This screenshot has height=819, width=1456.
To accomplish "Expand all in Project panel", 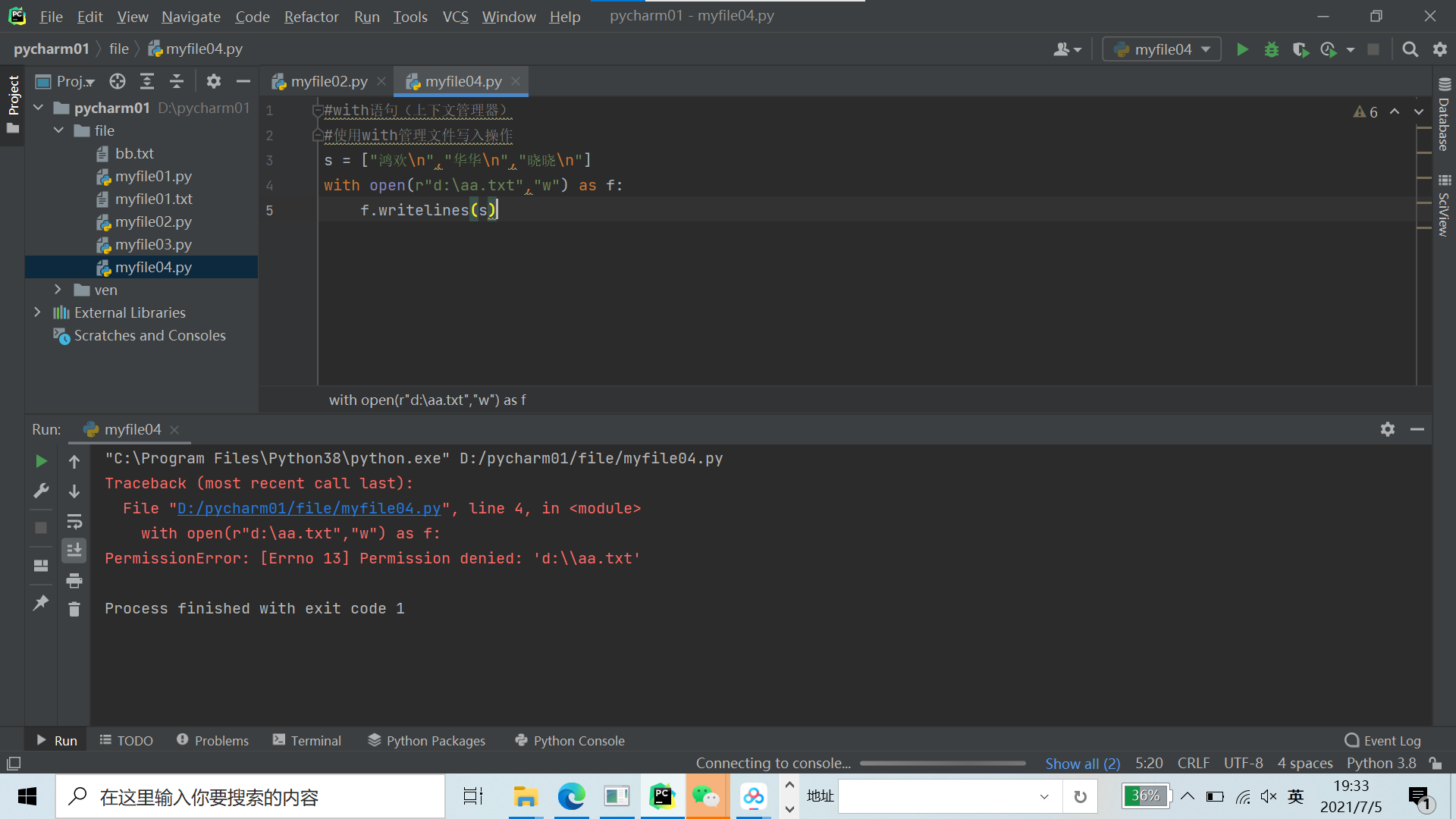I will point(147,81).
